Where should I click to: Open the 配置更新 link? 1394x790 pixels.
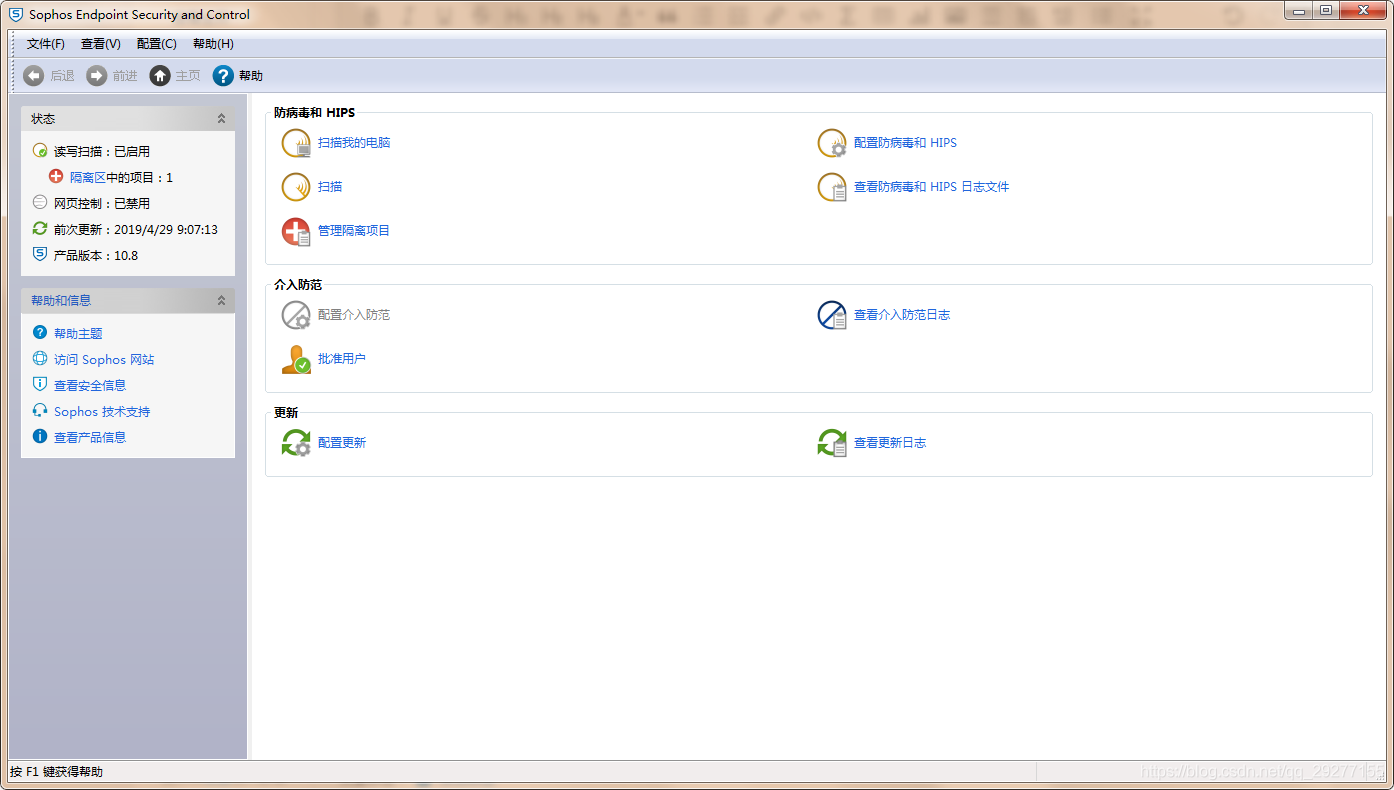click(342, 443)
